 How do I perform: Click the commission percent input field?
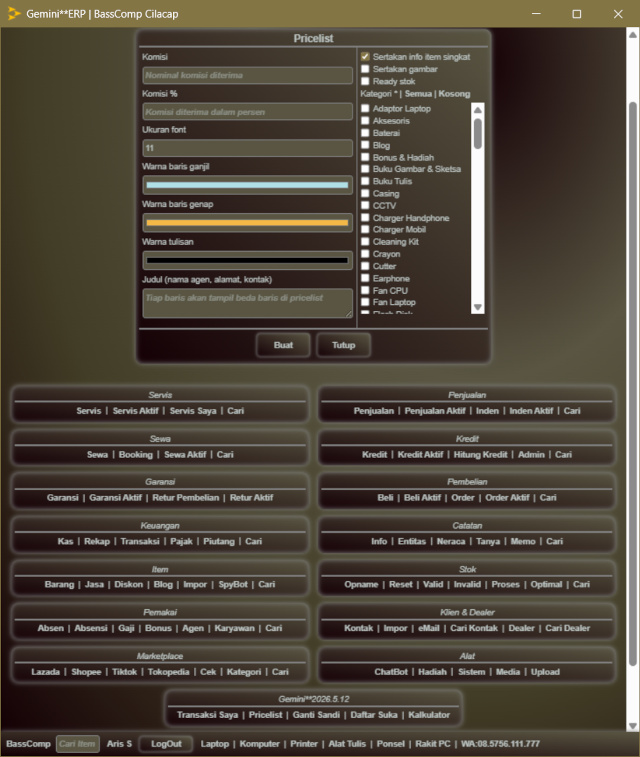pyautogui.click(x=247, y=112)
